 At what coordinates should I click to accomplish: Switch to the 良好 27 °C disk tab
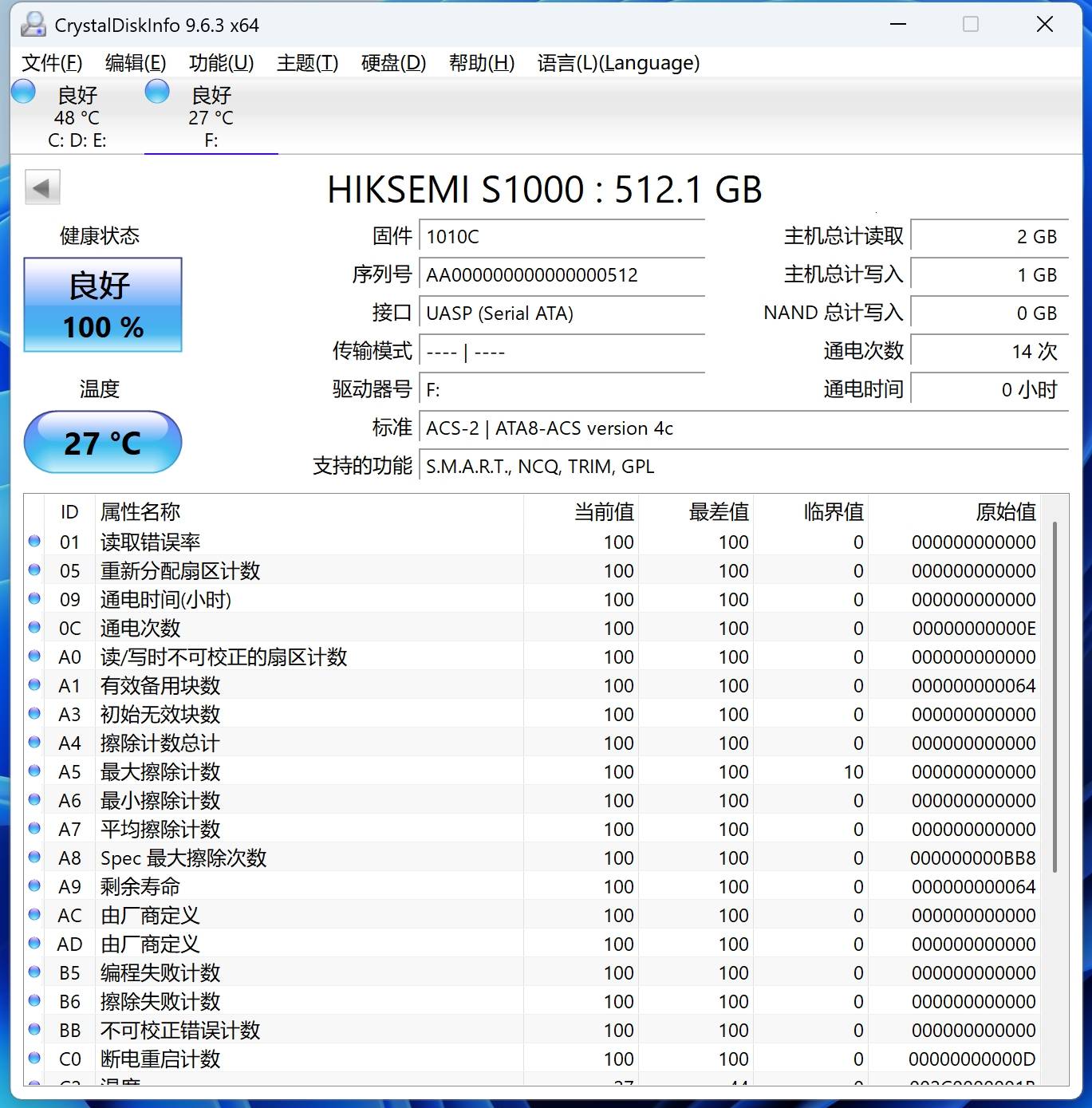click(x=211, y=116)
